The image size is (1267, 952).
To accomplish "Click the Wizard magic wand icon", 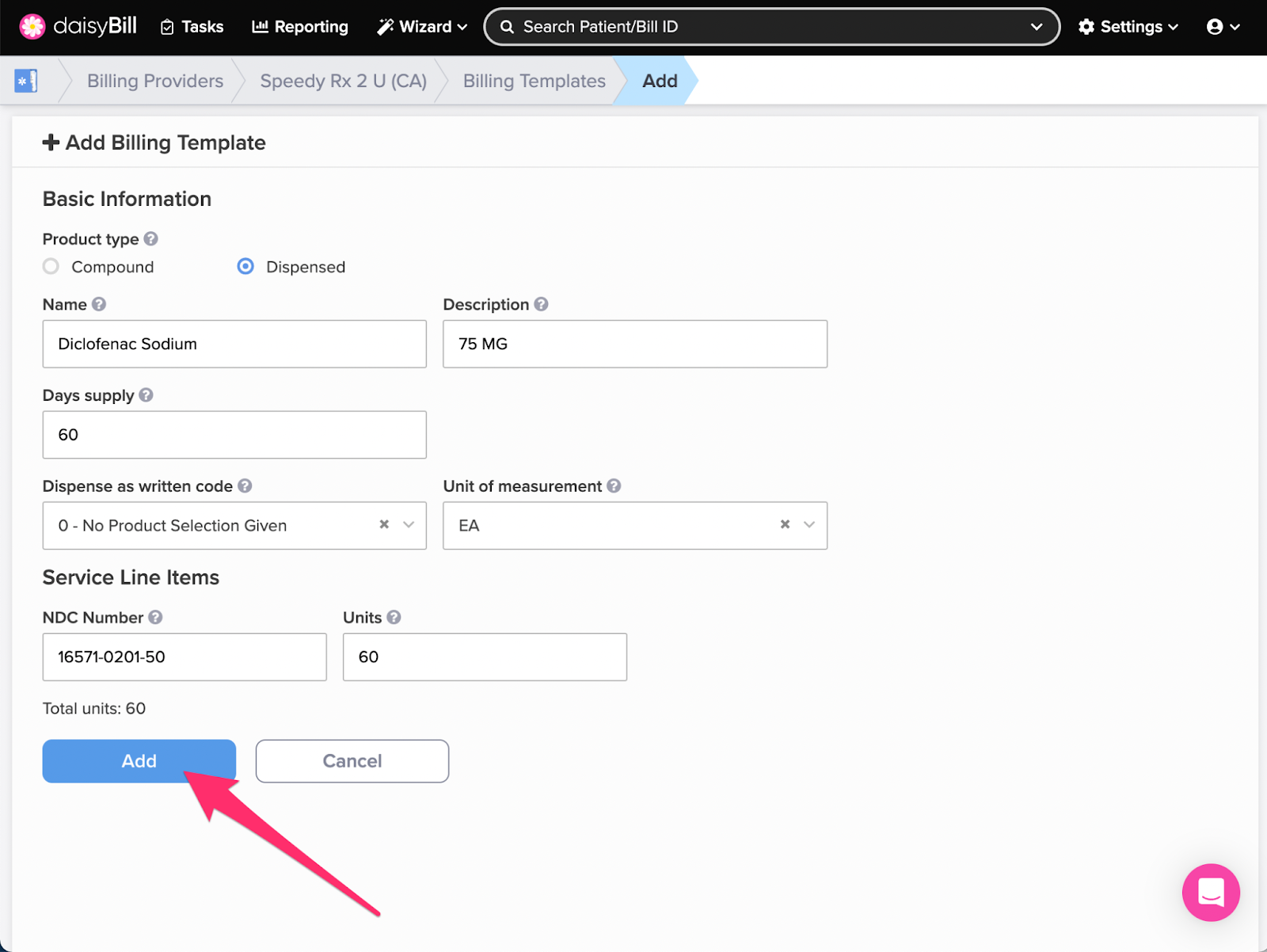I will tap(386, 26).
